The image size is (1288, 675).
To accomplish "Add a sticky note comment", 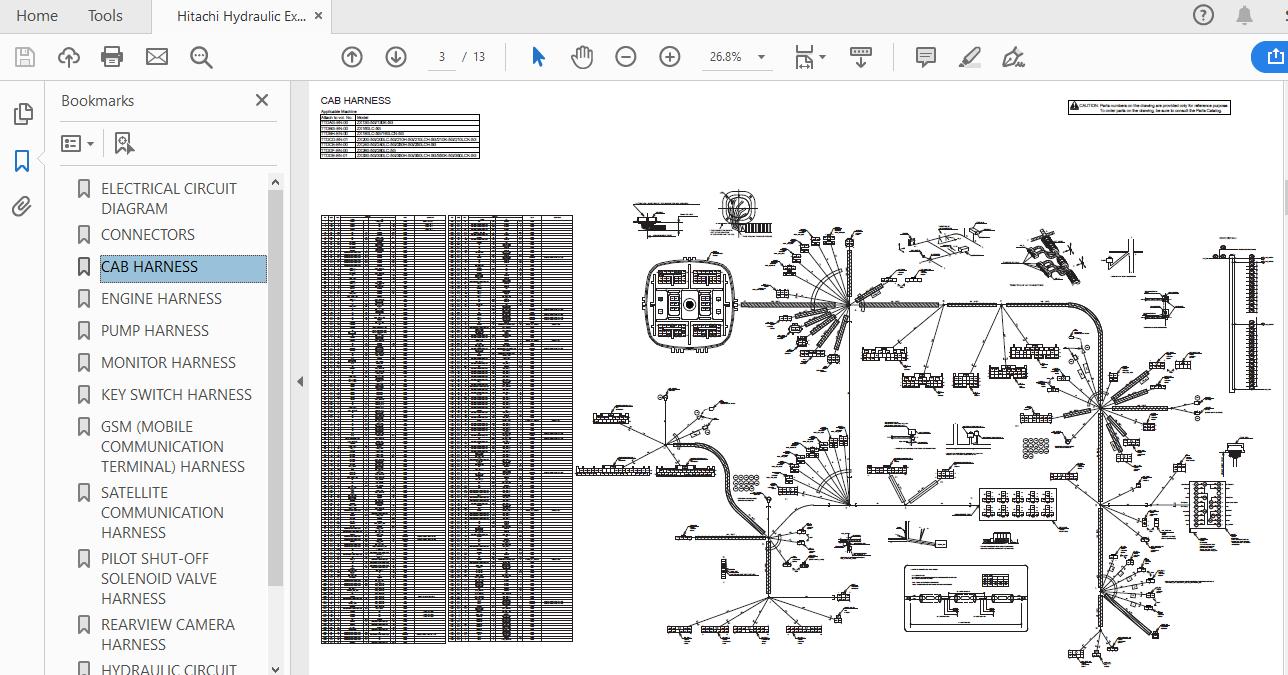I will 925,57.
